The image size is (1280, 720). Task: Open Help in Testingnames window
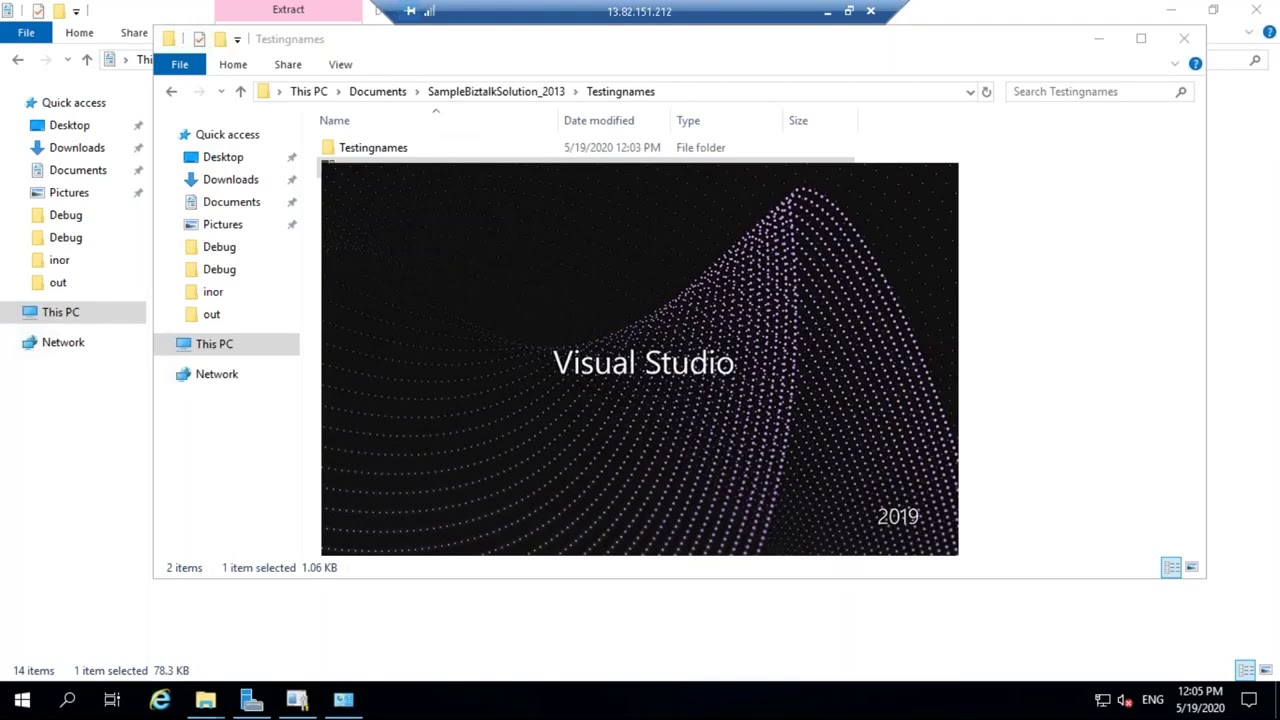[x=1195, y=64]
